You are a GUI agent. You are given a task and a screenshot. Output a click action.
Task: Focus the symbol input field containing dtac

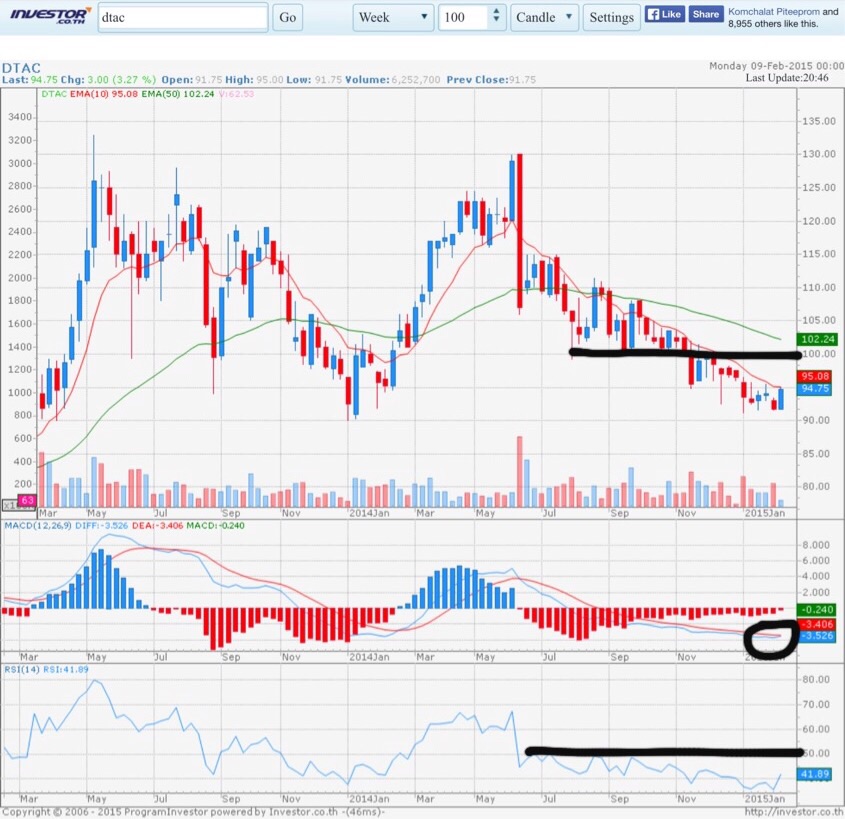pos(183,17)
